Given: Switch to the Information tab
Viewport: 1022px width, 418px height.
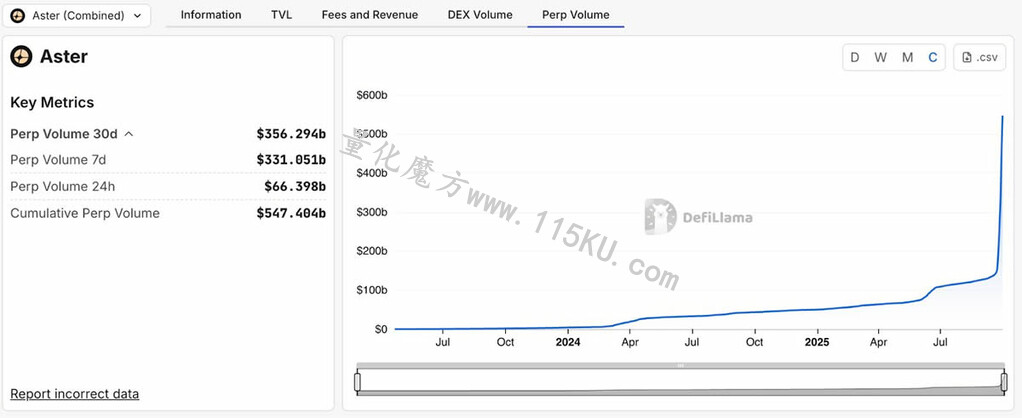Looking at the screenshot, I should [x=211, y=14].
